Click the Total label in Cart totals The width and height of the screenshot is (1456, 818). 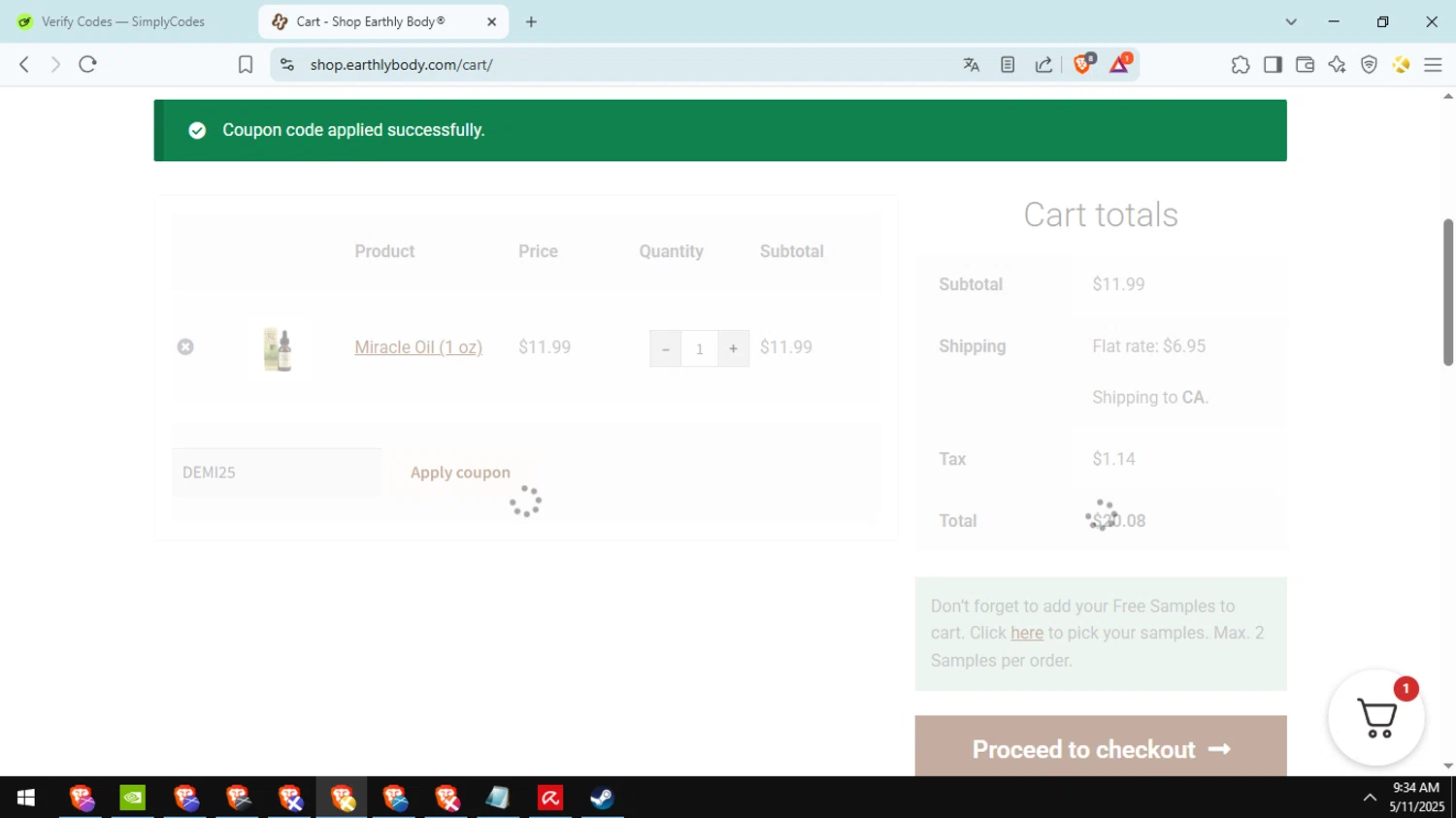coord(957,521)
